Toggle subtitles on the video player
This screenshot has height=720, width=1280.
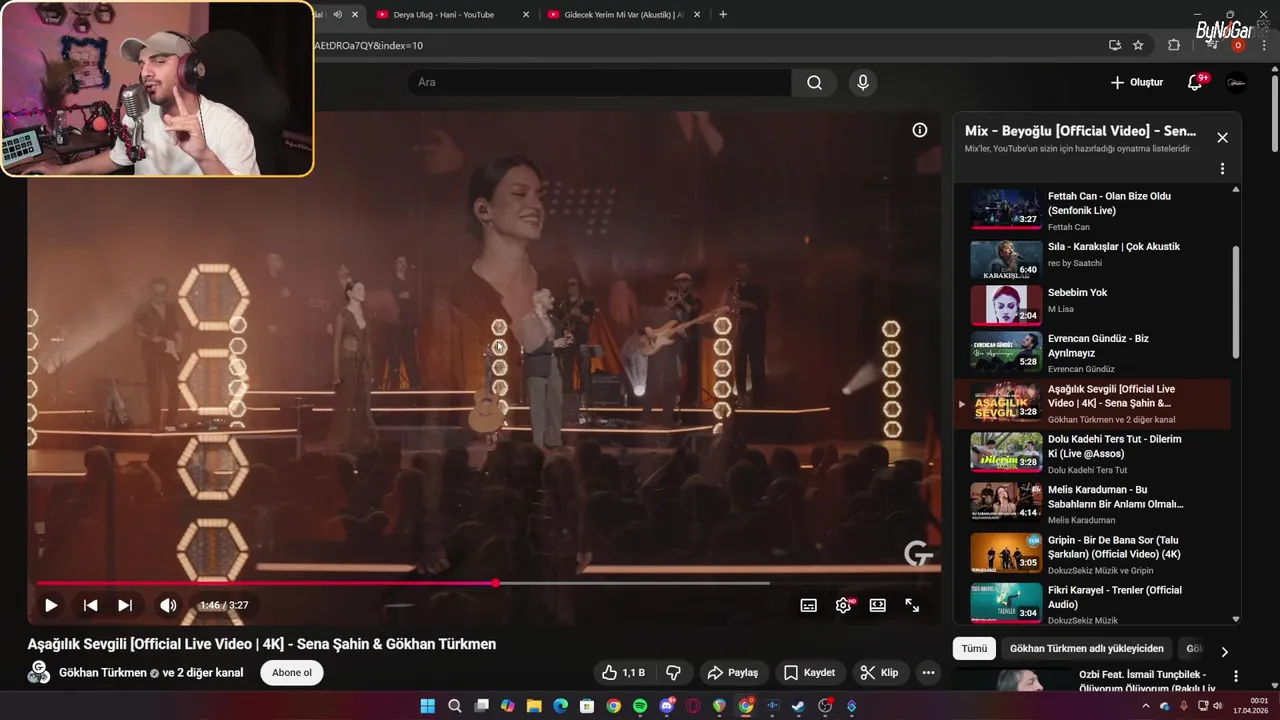click(x=809, y=605)
